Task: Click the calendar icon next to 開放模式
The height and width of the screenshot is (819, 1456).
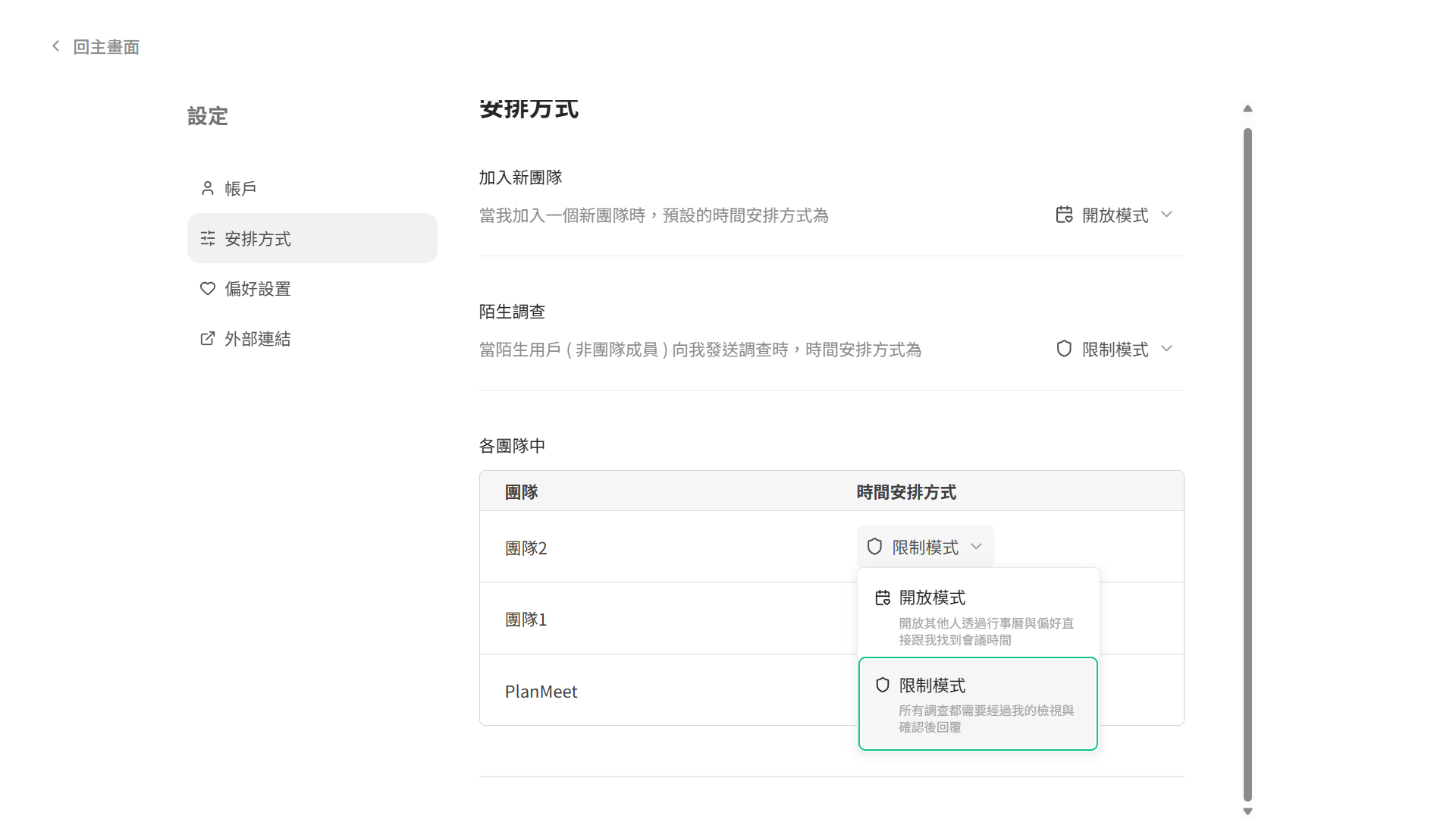Action: click(1062, 215)
